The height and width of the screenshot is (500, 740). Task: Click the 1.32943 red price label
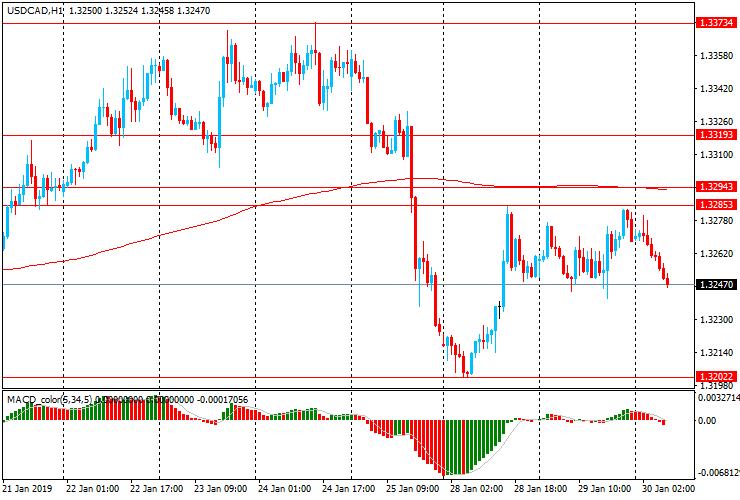(x=716, y=187)
